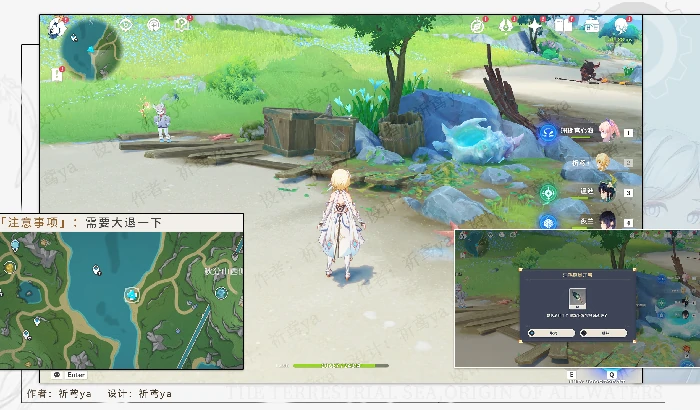Viewport: 700px width, 410px height.
Task: Open the circular minimap
Action: tap(90, 49)
